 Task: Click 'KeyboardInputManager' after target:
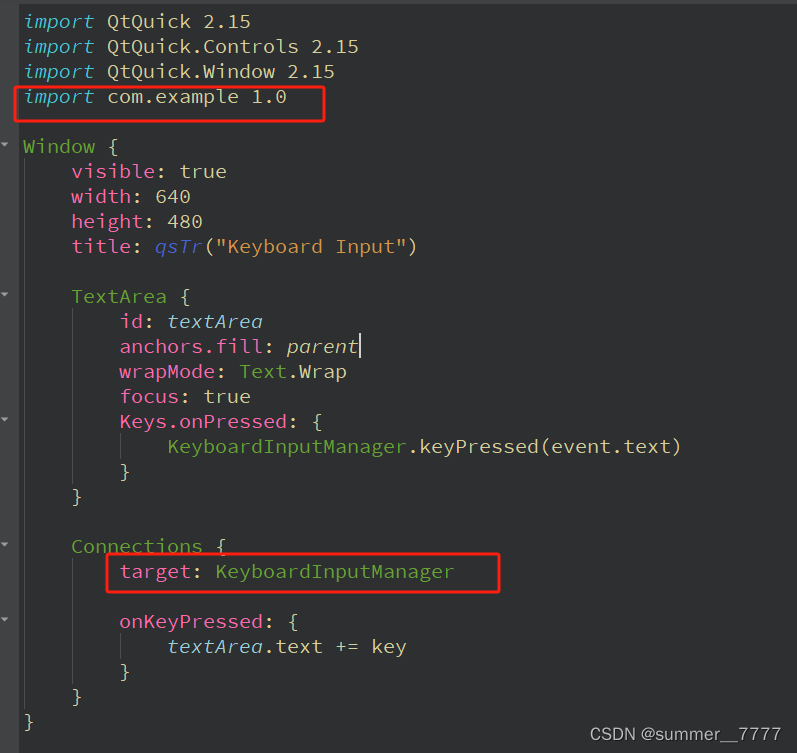(334, 571)
